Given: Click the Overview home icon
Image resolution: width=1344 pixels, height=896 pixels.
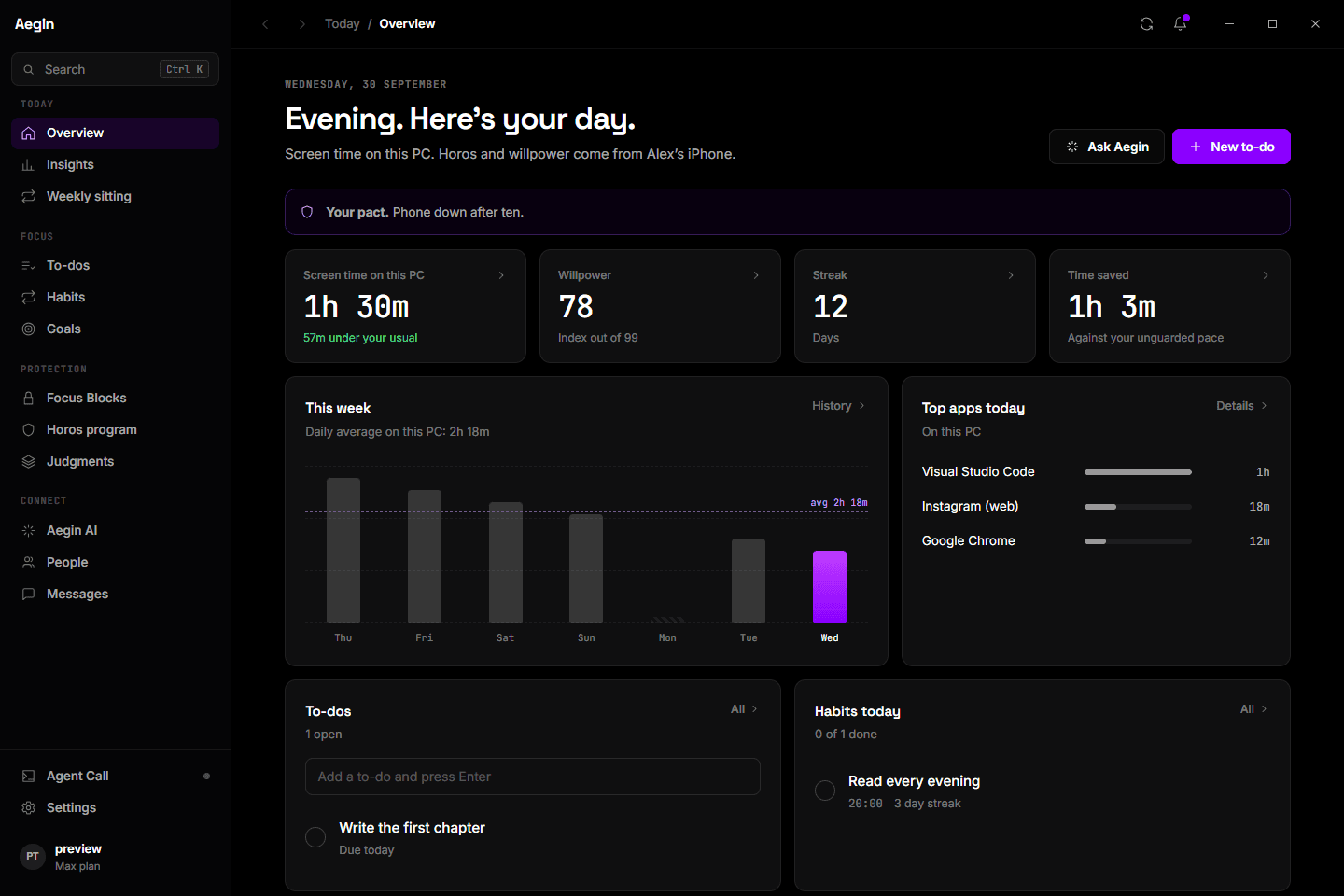Looking at the screenshot, I should pos(29,133).
